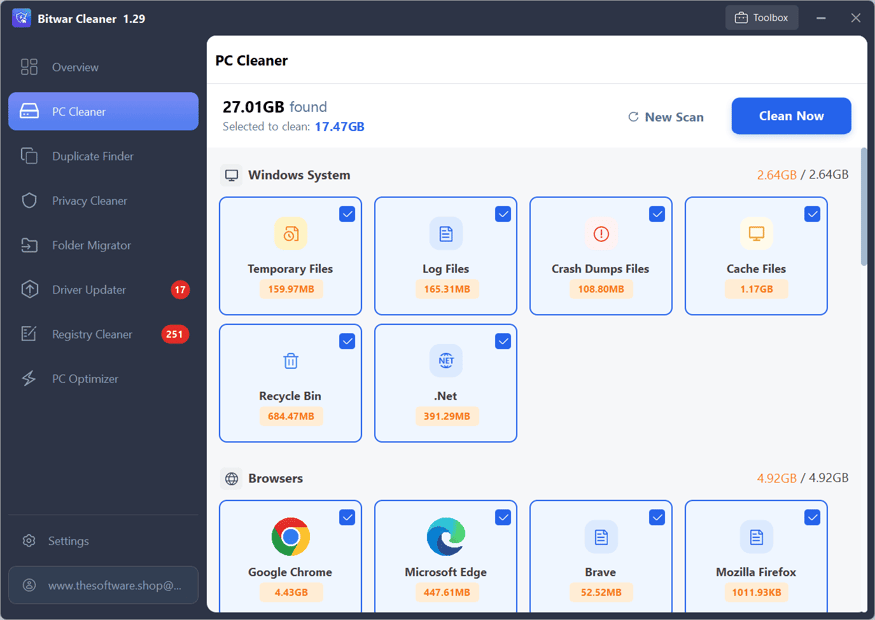
Task: Uncheck the Cache Files checkbox
Action: [812, 214]
